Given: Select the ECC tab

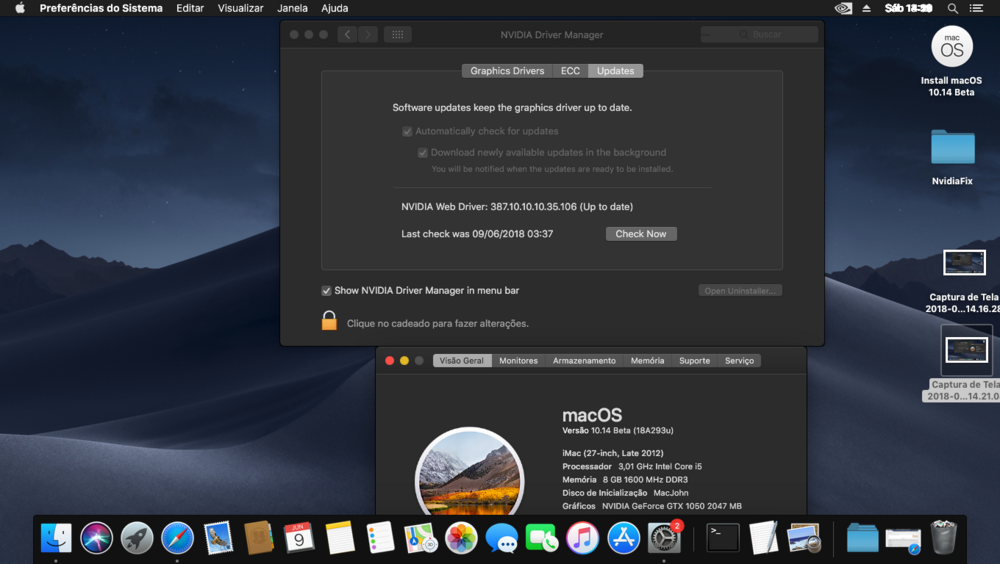Looking at the screenshot, I should pos(570,71).
